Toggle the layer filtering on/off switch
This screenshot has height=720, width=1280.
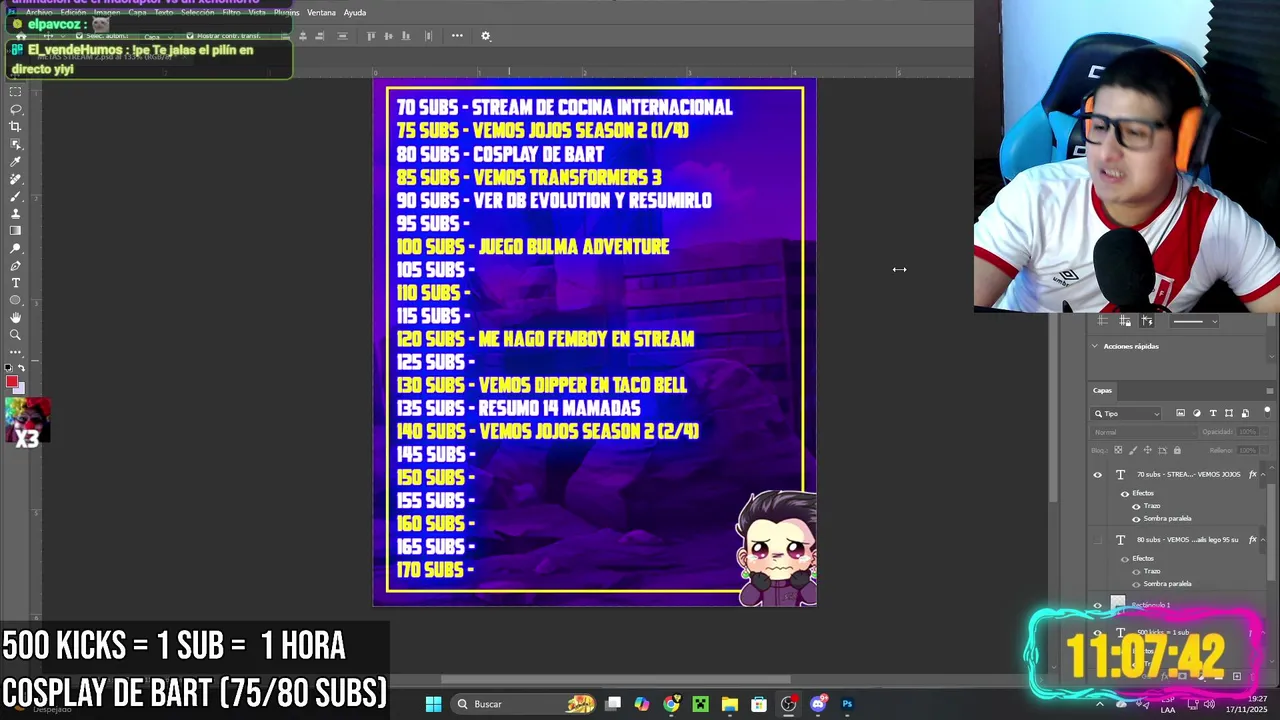click(x=1267, y=411)
